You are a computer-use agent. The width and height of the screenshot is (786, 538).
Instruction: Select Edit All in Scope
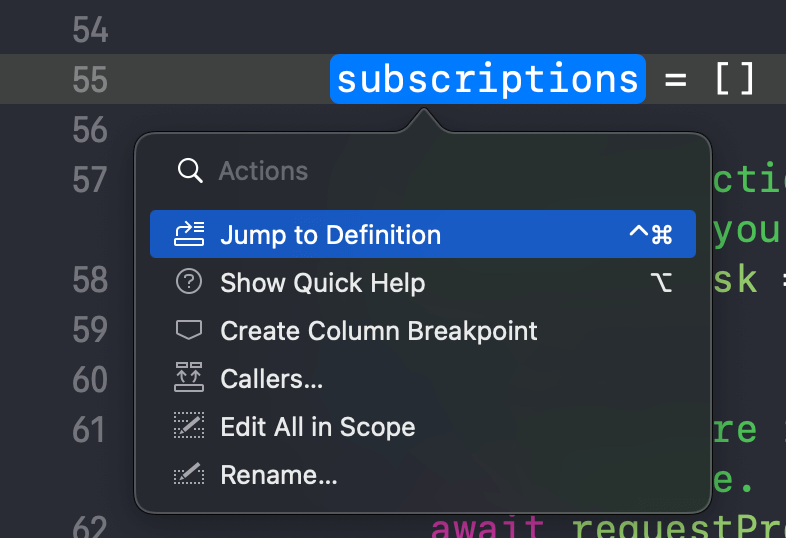coord(423,427)
